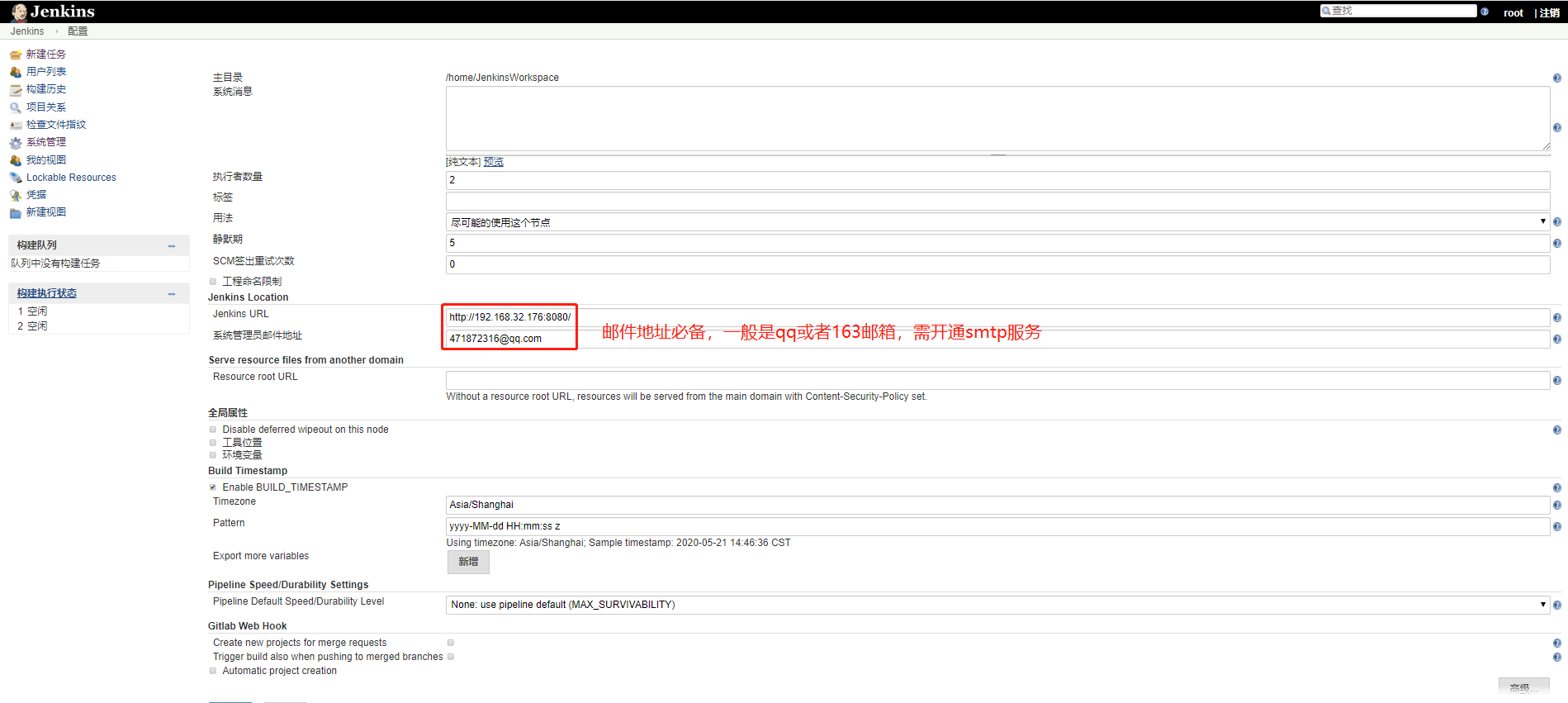Screen dimensions: 1568x703
Task: Click into the 系统消息 text area
Action: pos(997,118)
